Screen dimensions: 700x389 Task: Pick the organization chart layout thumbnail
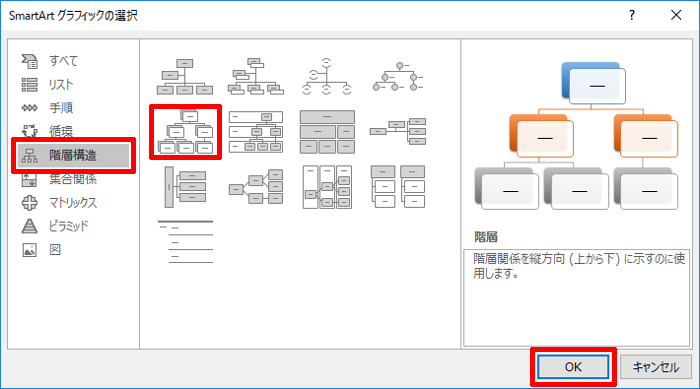click(x=185, y=76)
